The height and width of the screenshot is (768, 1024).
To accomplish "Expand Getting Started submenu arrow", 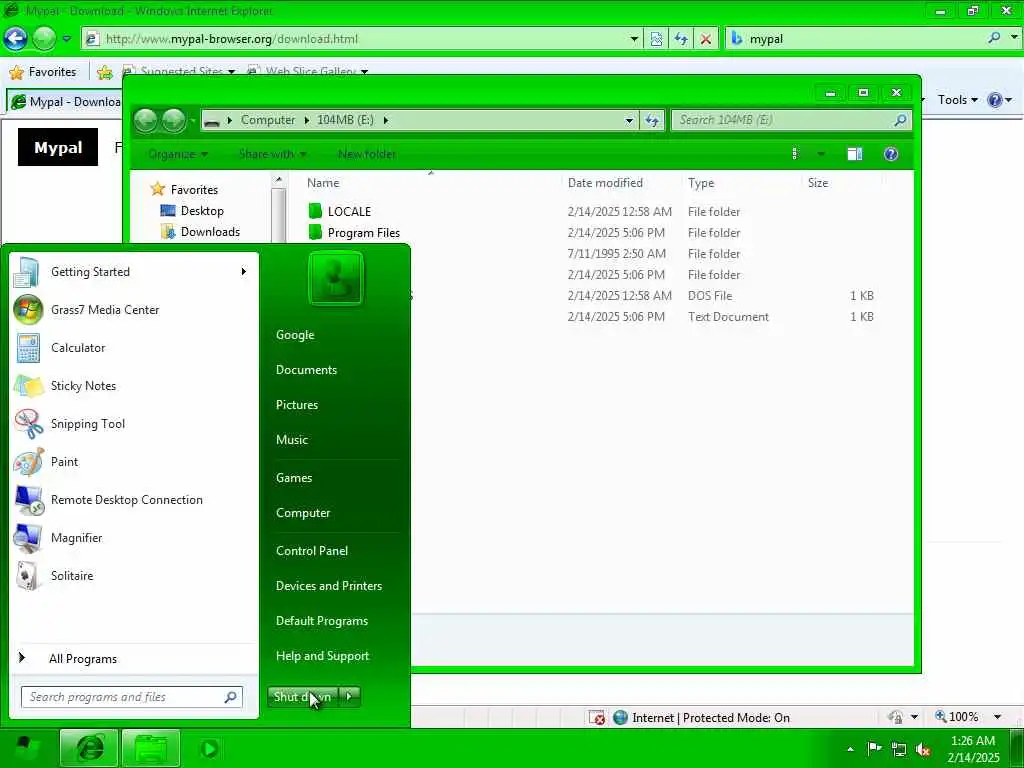I will pyautogui.click(x=244, y=272).
